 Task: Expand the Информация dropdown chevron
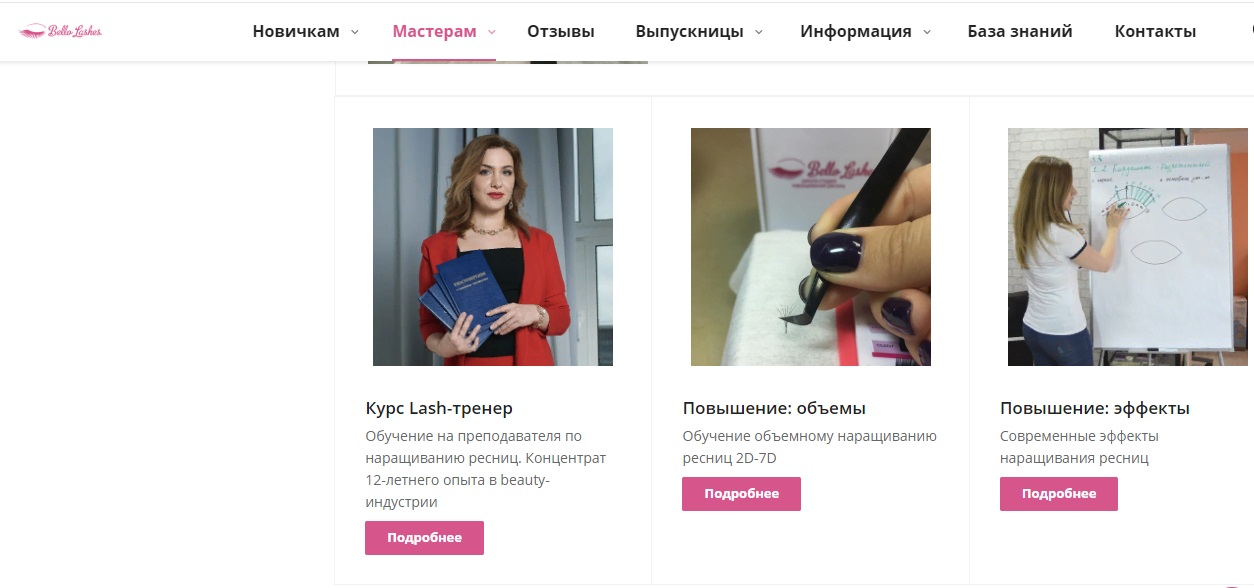(x=926, y=32)
